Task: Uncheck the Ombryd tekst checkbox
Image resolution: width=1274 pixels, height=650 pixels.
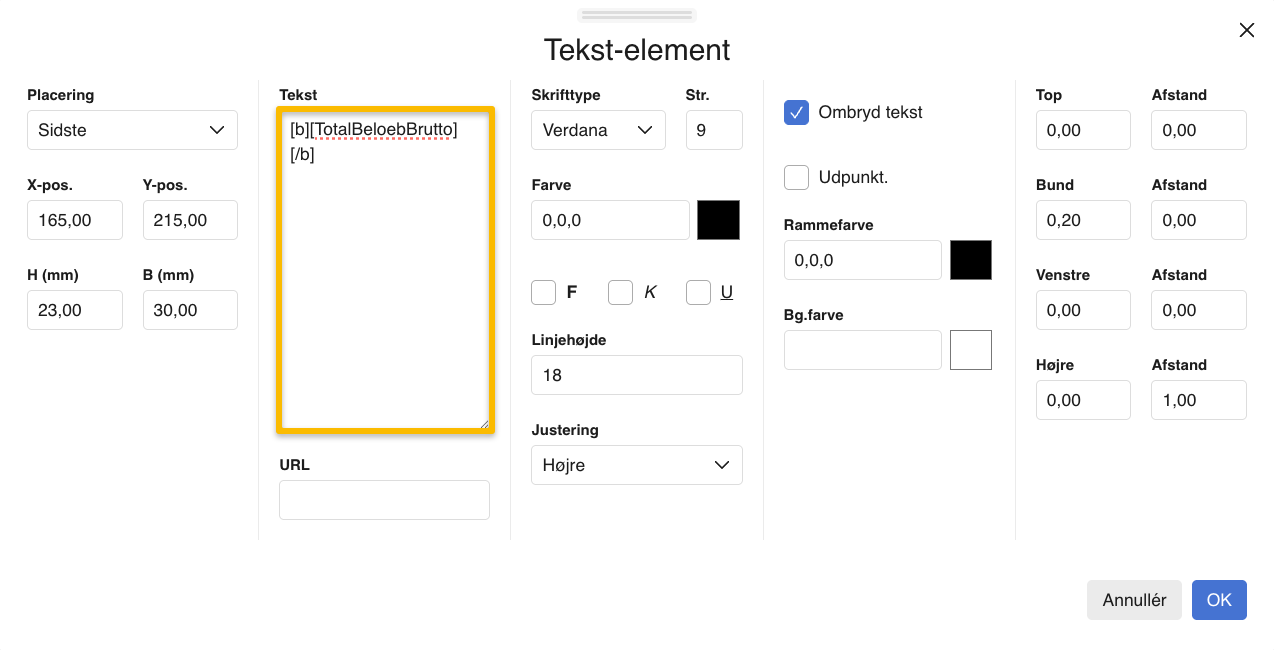Action: click(796, 113)
